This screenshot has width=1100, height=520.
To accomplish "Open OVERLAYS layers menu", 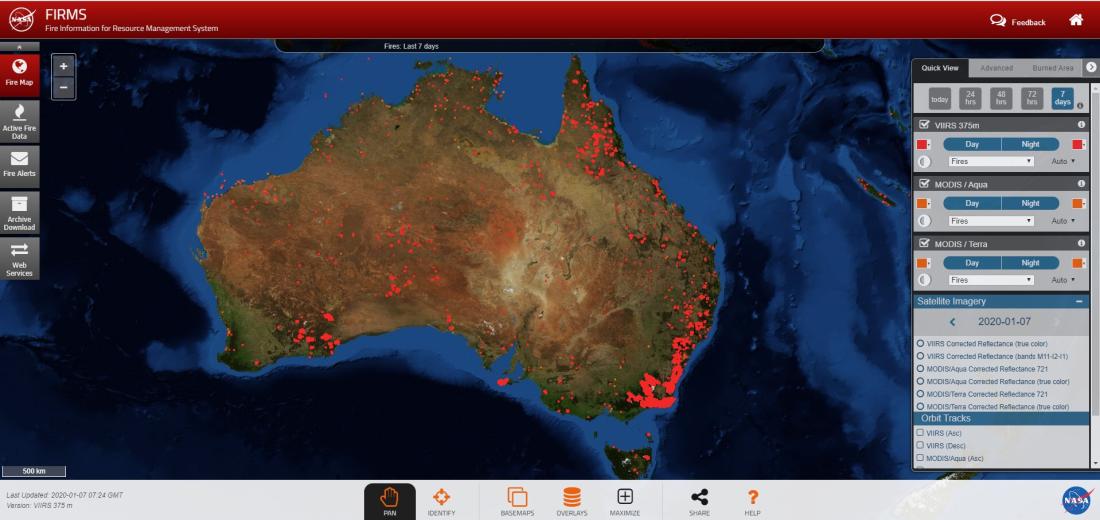I will [x=572, y=501].
